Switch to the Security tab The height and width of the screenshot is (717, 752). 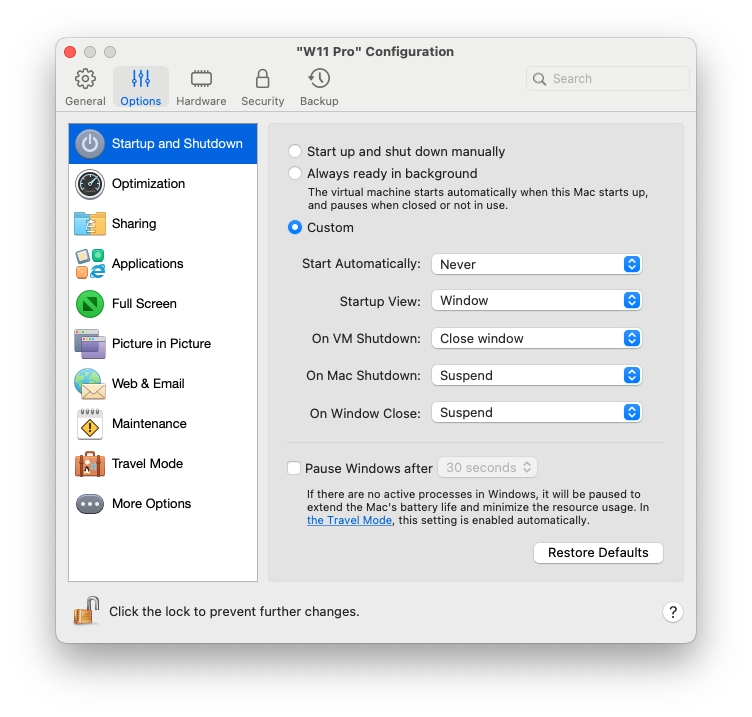[262, 87]
